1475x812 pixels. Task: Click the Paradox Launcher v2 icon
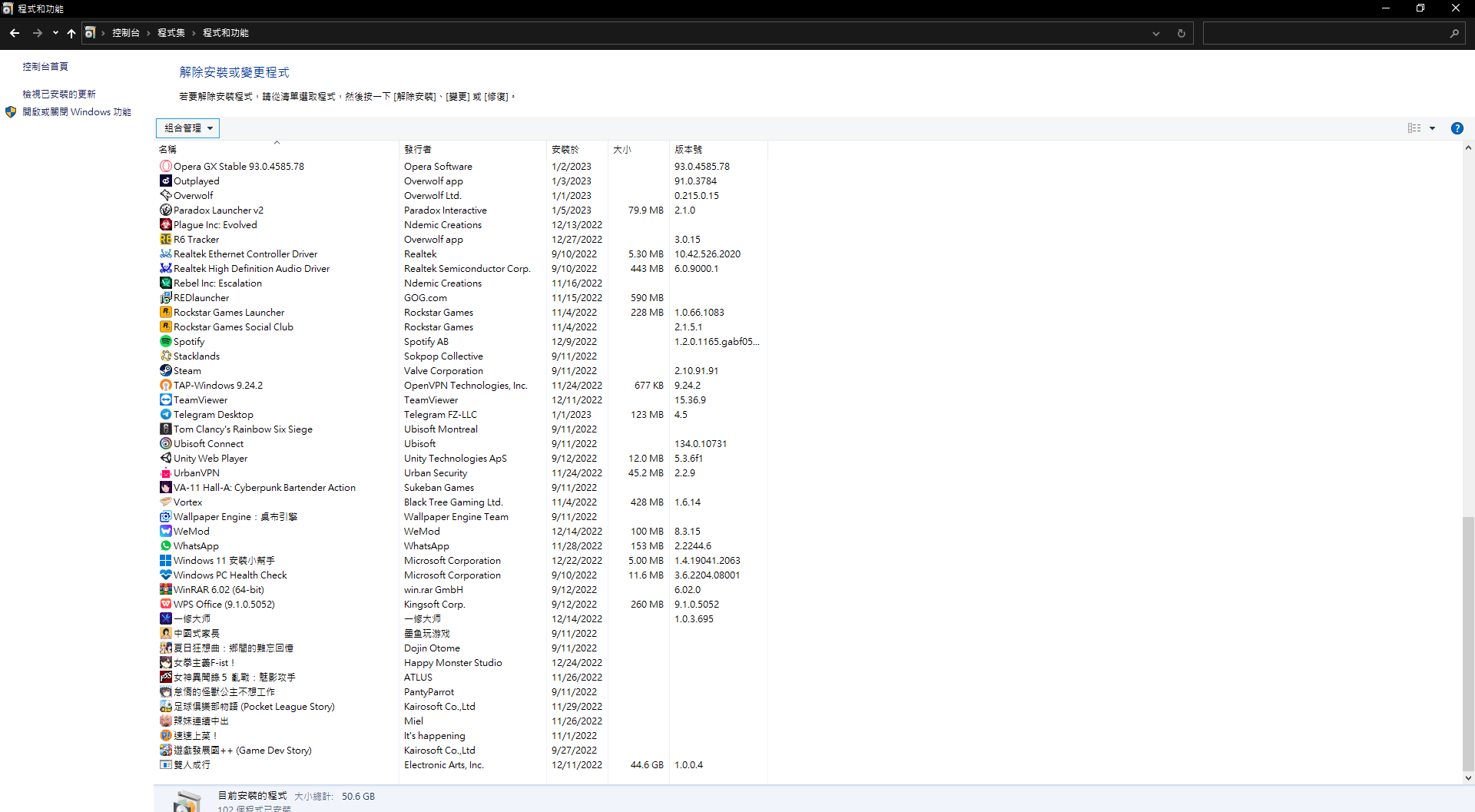click(x=165, y=210)
